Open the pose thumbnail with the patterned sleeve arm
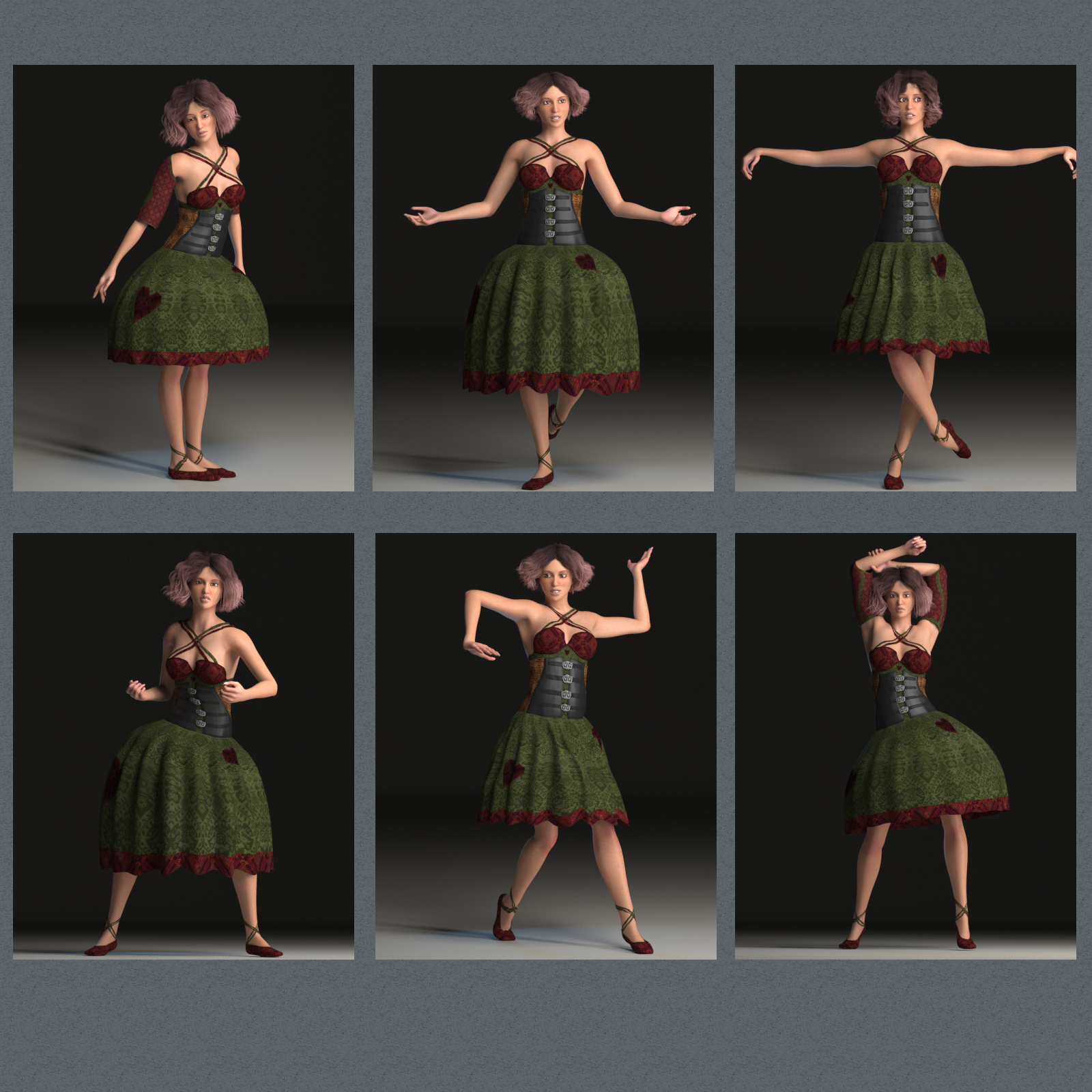Screen dimensions: 1092x1092 click(184, 278)
